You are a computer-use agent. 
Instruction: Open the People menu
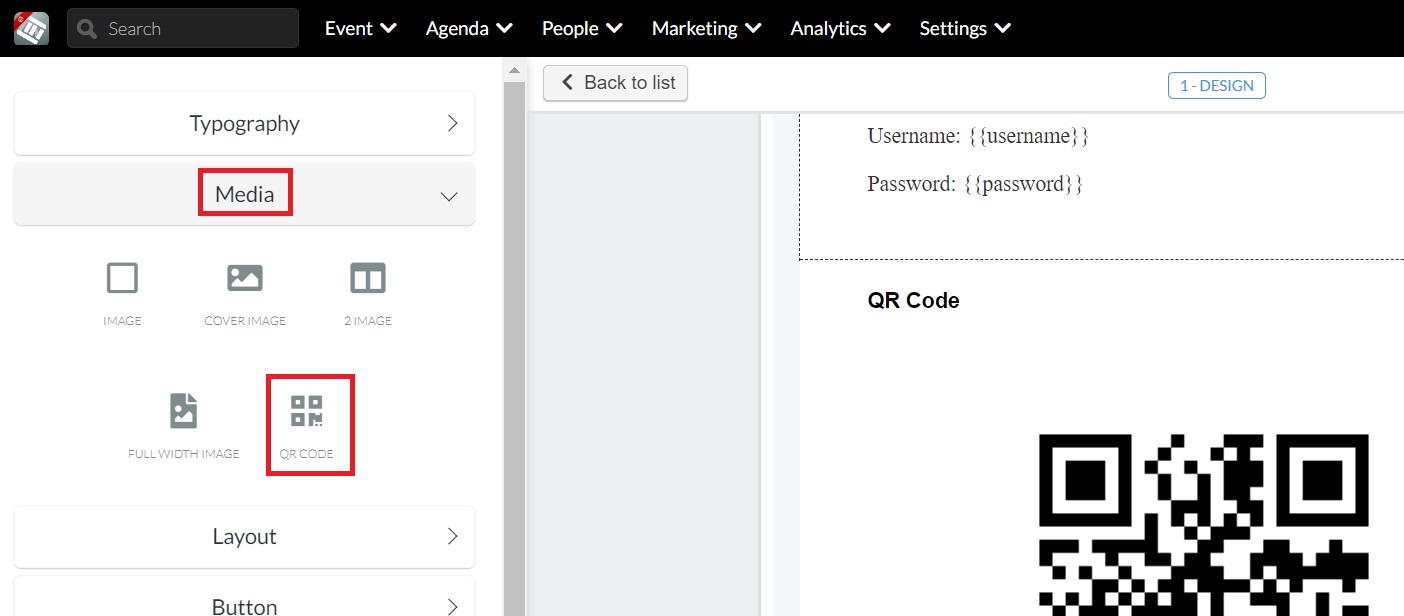tap(582, 28)
